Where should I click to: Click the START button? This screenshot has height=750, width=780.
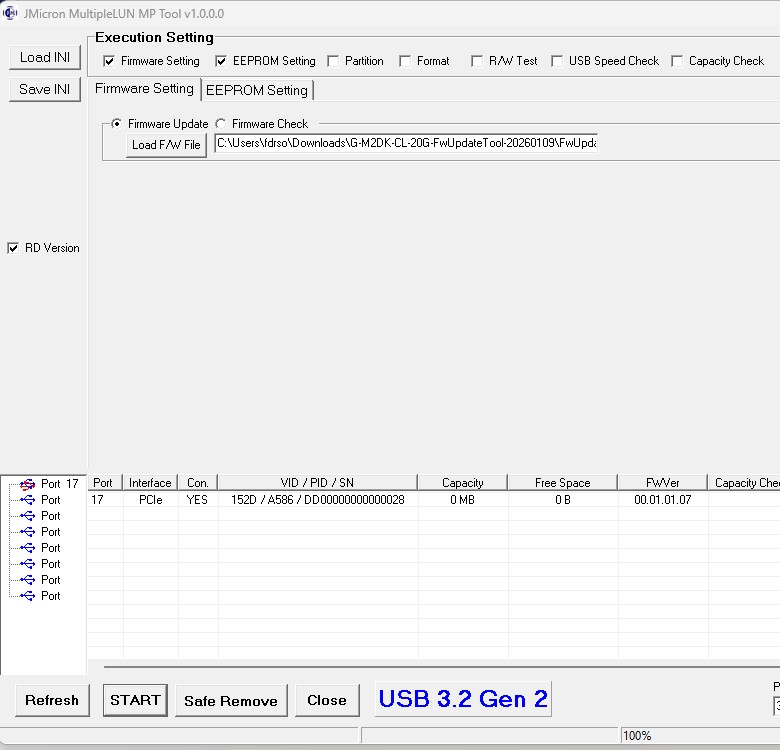click(135, 700)
